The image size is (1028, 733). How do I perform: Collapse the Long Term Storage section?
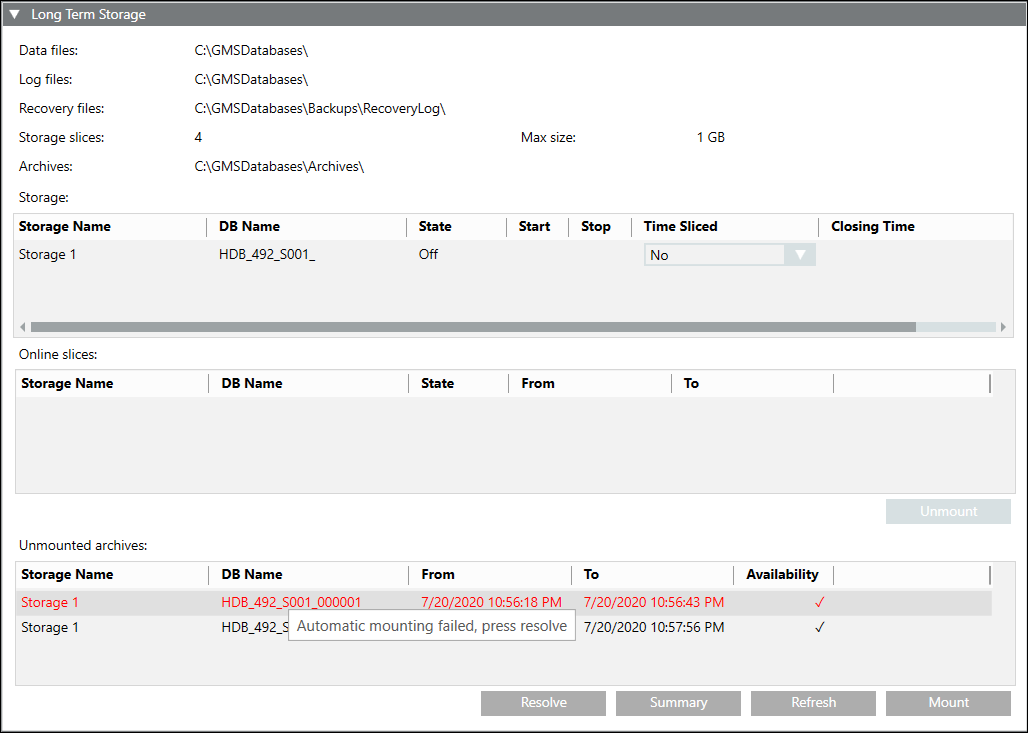point(15,15)
